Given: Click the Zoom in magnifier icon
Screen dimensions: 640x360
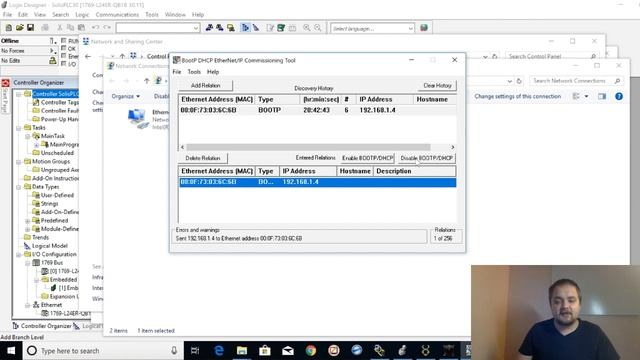Looking at the screenshot, I should [x=307, y=28].
